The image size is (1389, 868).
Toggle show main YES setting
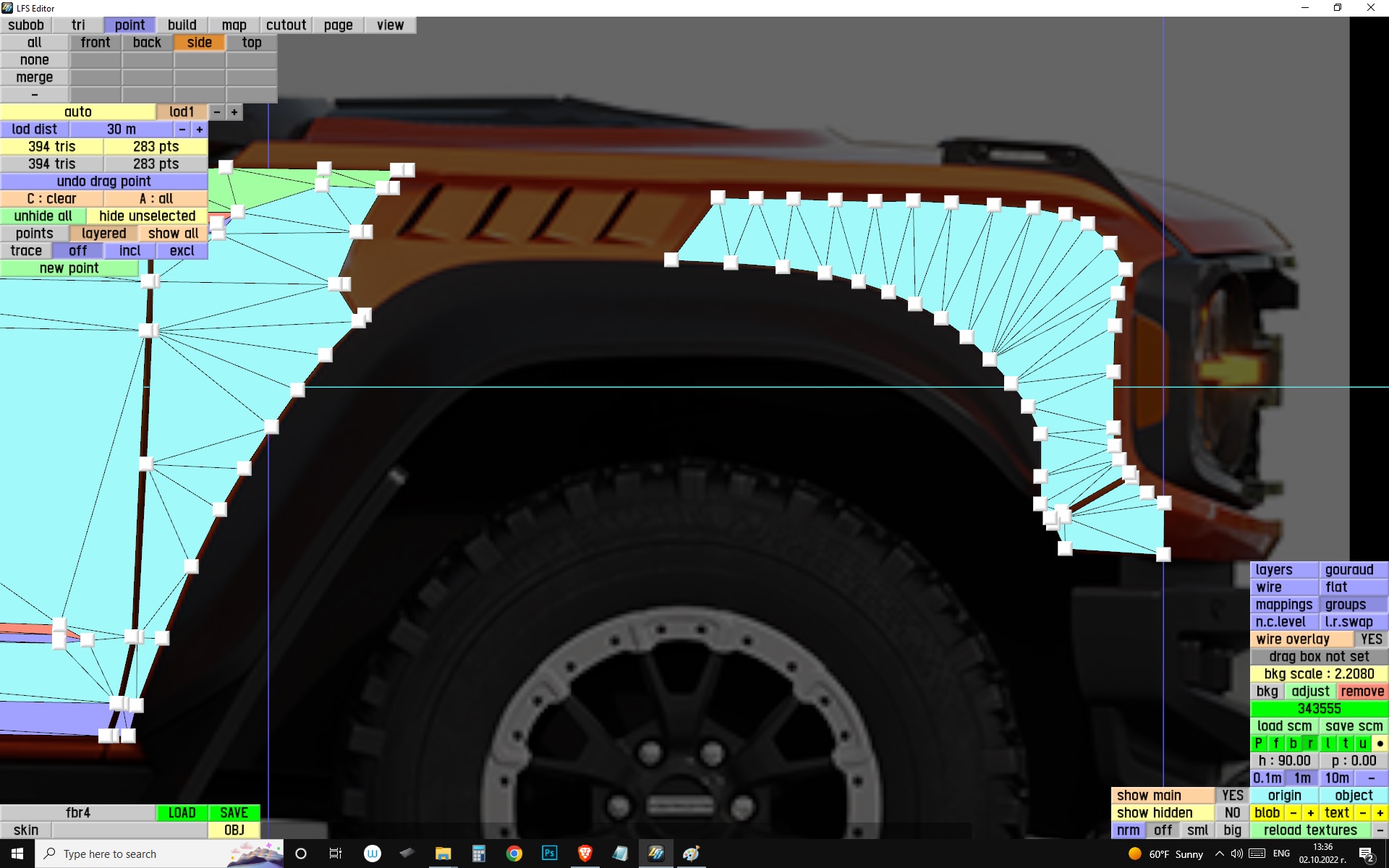[1232, 796]
